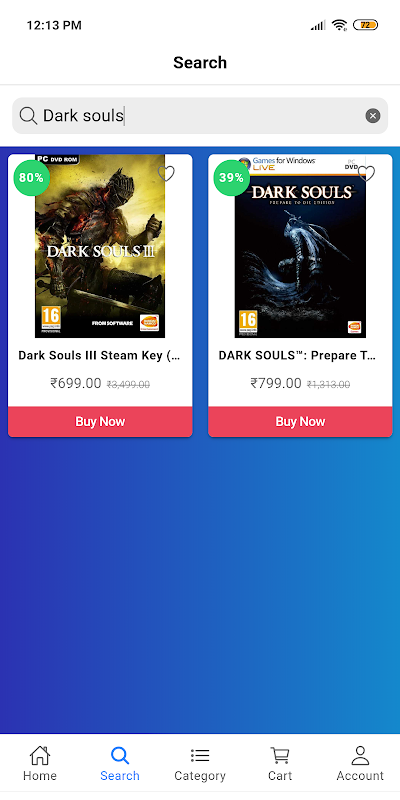Open the Home tab
Viewport: 400px width, 800px height.
coord(40,763)
